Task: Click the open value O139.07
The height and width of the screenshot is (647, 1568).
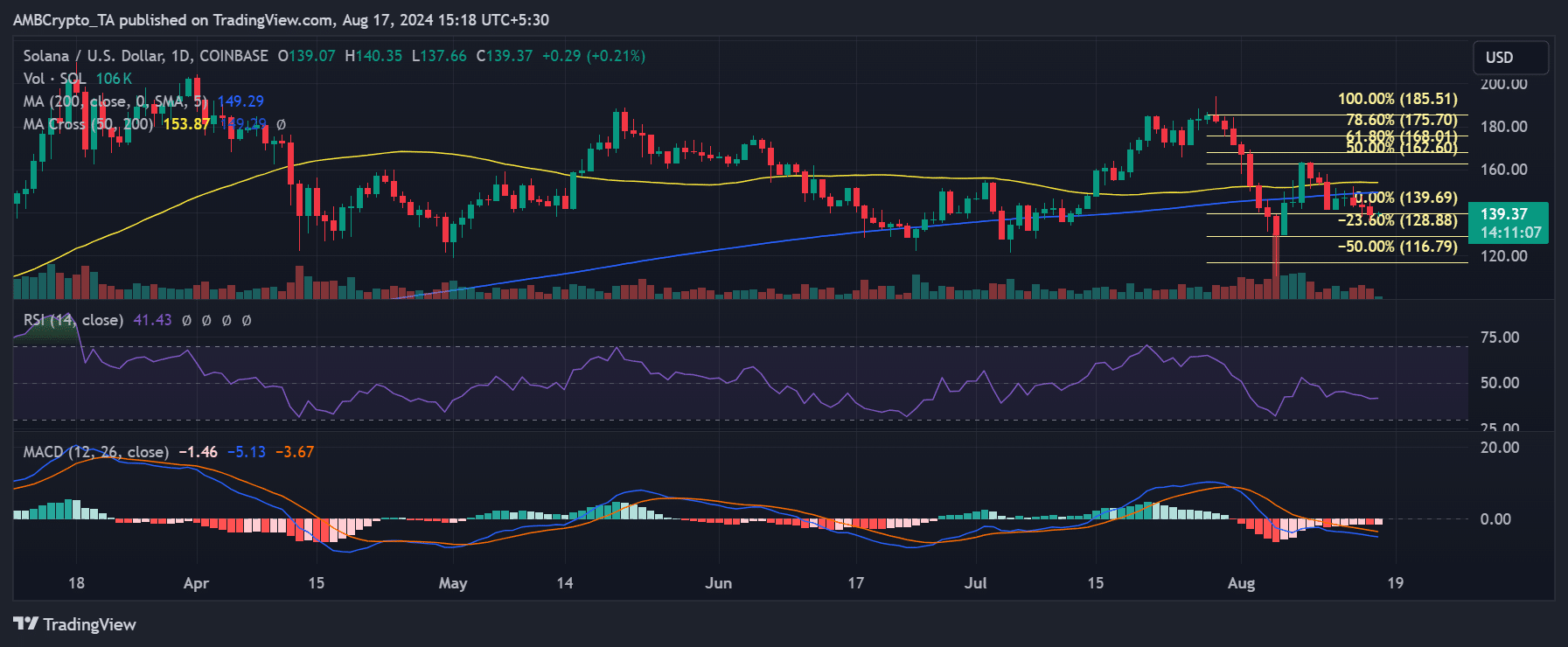Action: 307,56
